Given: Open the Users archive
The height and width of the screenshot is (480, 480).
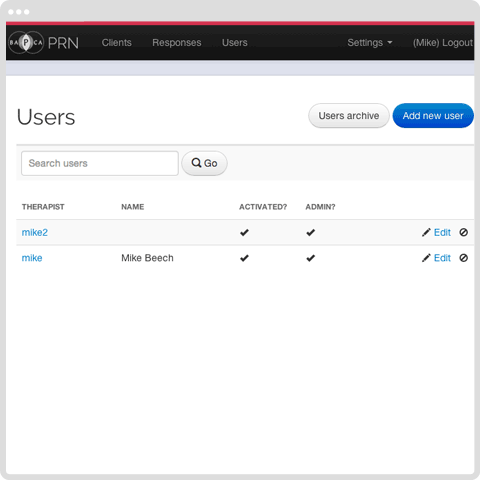Looking at the screenshot, I should pyautogui.click(x=349, y=116).
